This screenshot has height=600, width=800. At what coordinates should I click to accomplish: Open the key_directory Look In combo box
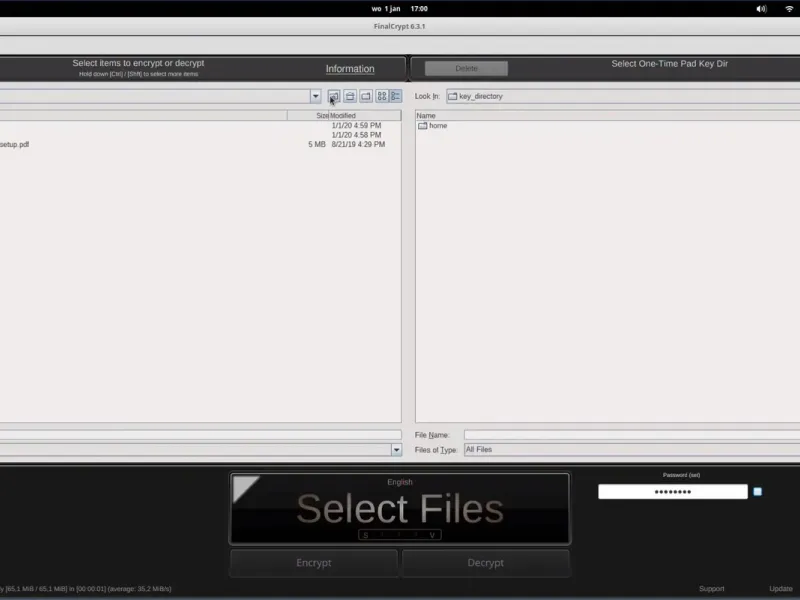[622, 96]
